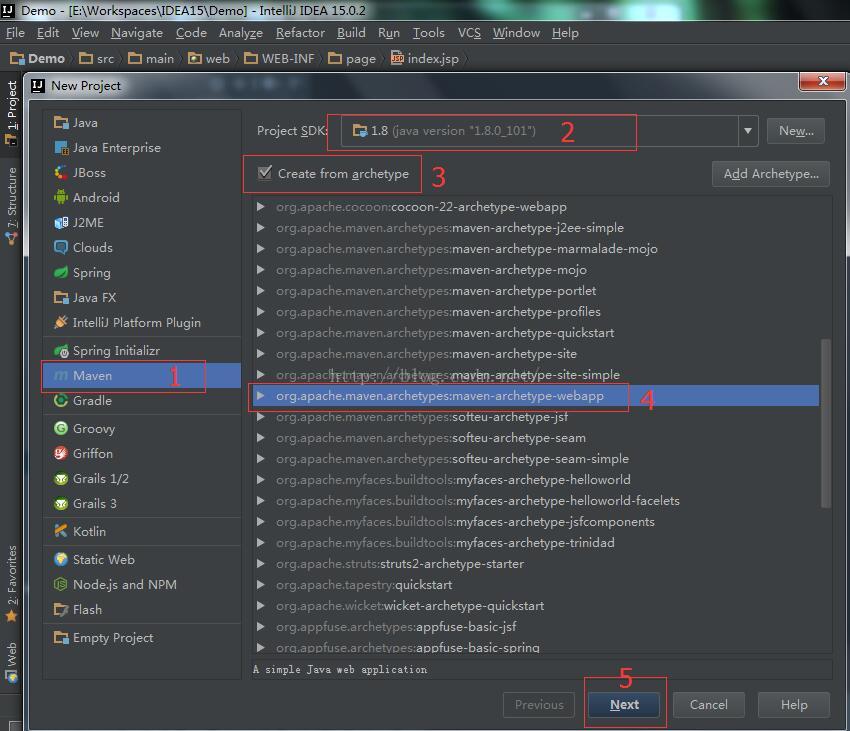
Task: Expand maven-archetype-marmalade-mojo node
Action: 261,249
